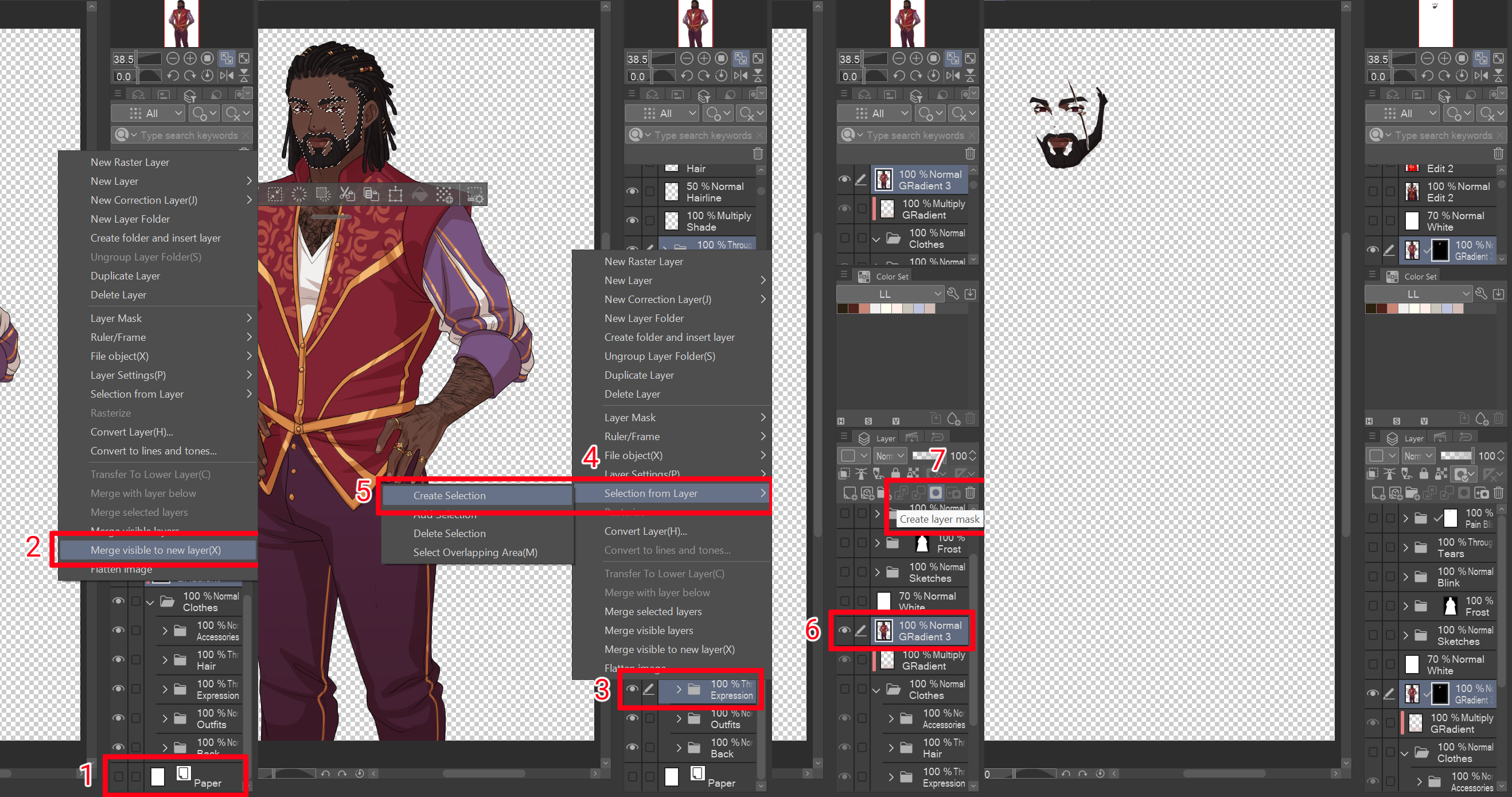Image resolution: width=1512 pixels, height=797 pixels.
Task: Click flip horizontal icon in leftmost navigator
Action: point(226,76)
